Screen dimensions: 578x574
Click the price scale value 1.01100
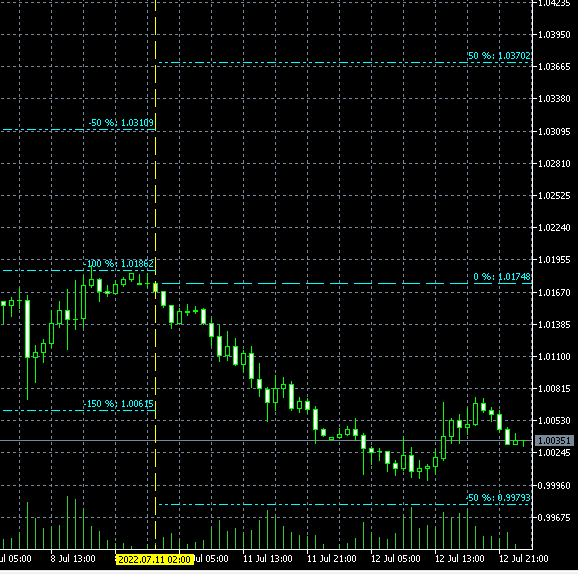coord(554,357)
